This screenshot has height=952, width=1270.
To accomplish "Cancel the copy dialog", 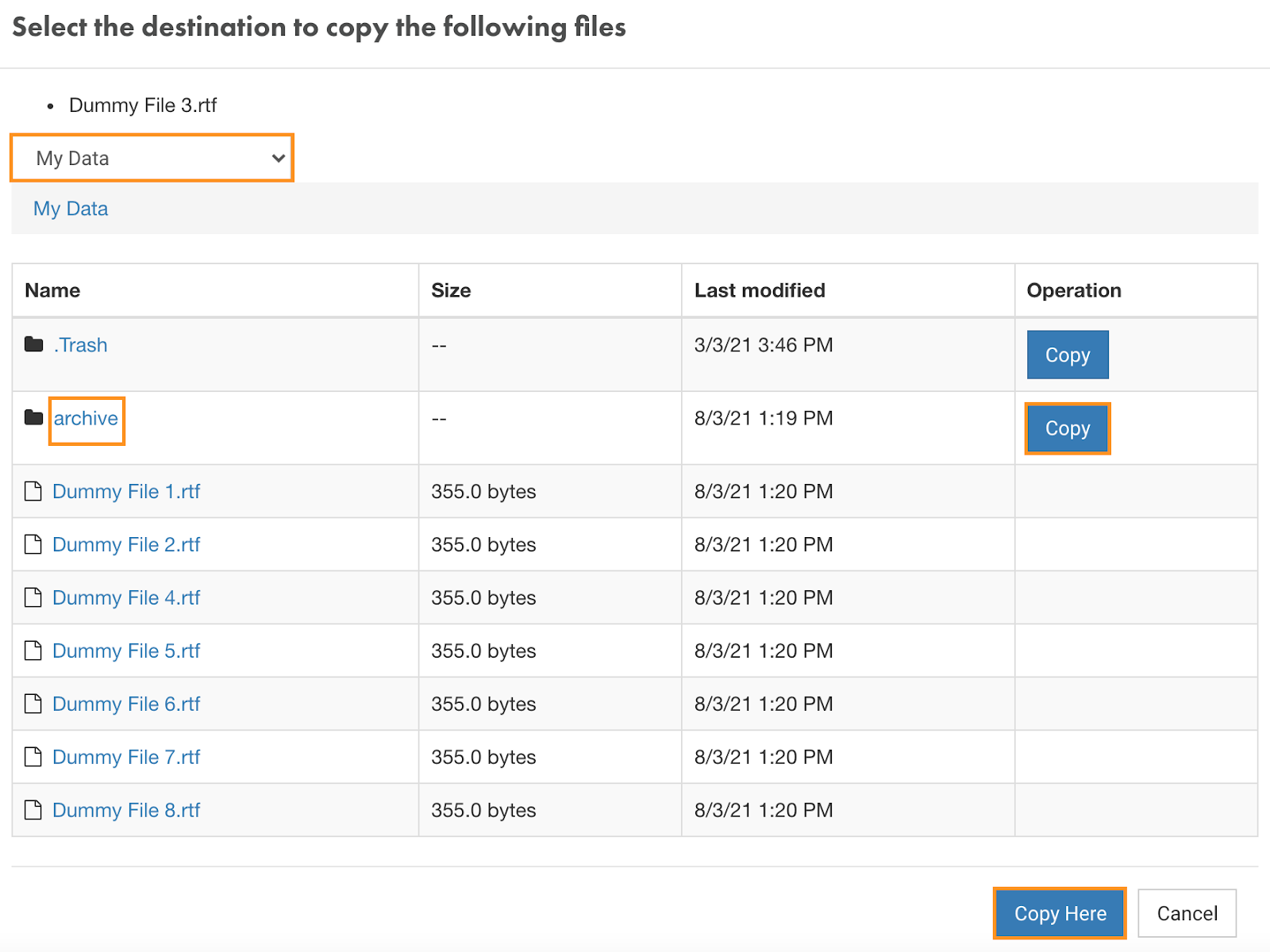I will pos(1187,913).
